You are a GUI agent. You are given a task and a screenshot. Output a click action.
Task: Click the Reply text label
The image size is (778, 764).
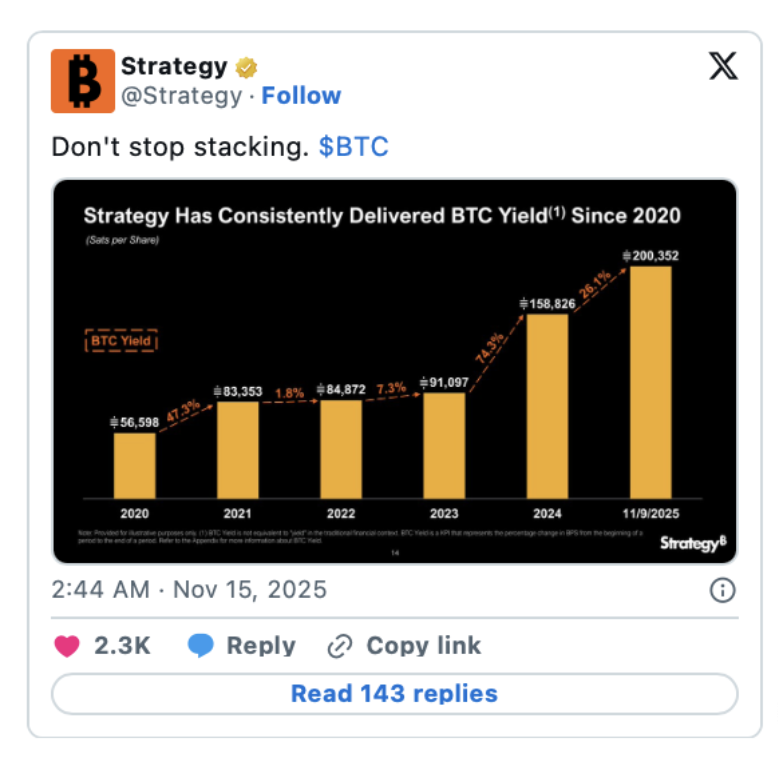point(260,646)
